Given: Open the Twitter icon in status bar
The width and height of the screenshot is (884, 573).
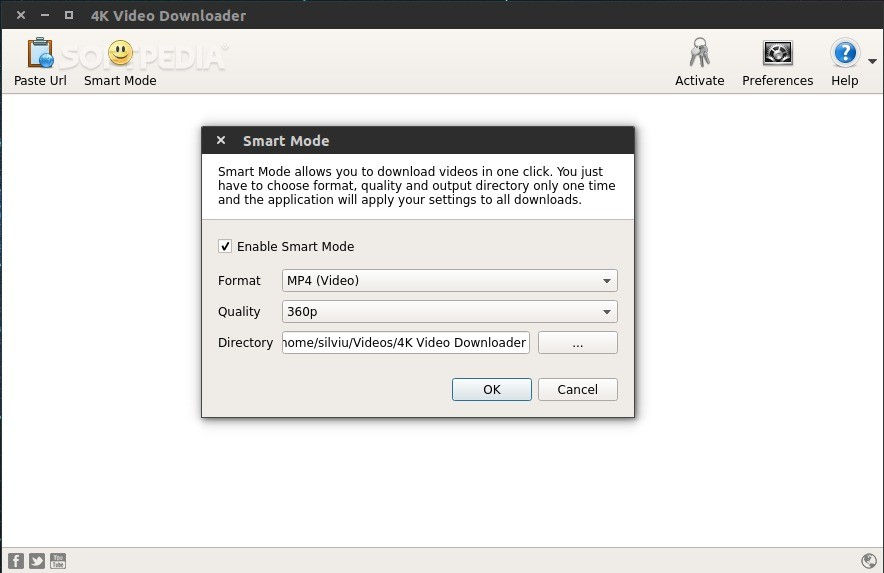Looking at the screenshot, I should coord(37,561).
